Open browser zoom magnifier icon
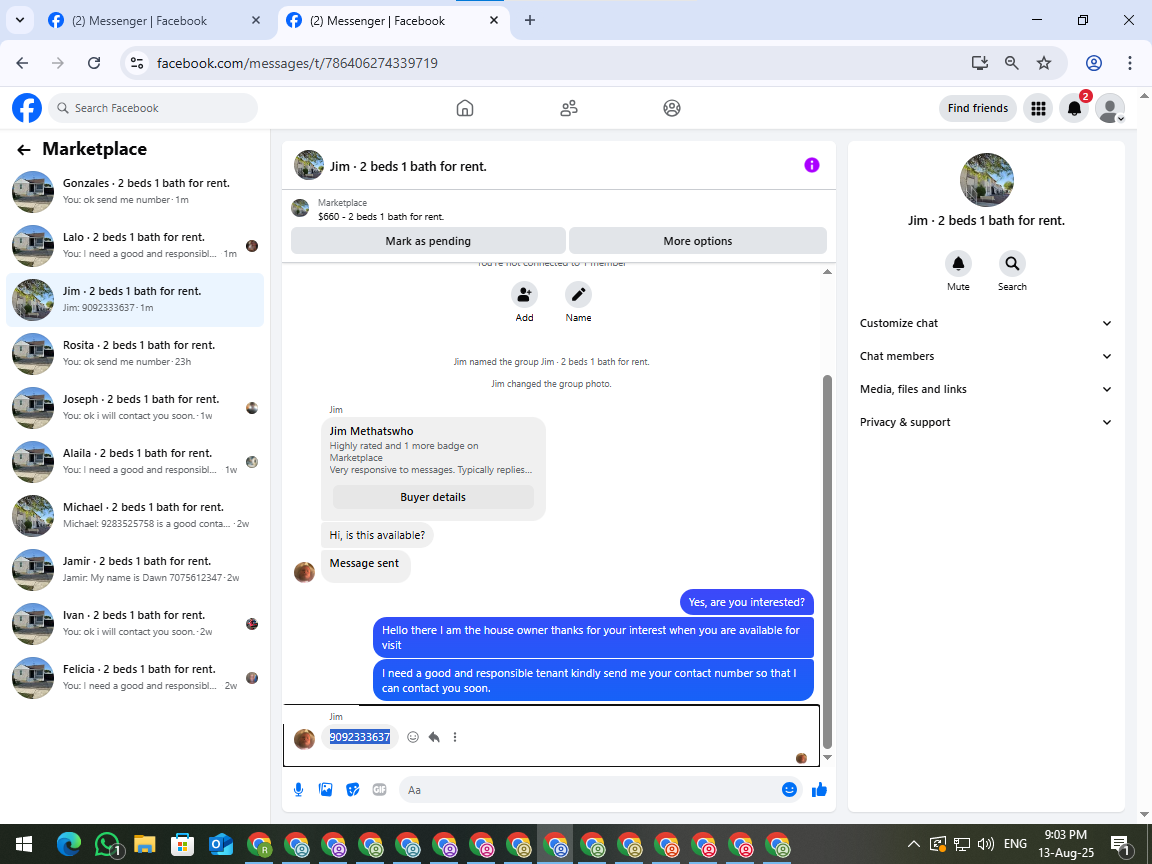1152x864 pixels. point(1012,63)
